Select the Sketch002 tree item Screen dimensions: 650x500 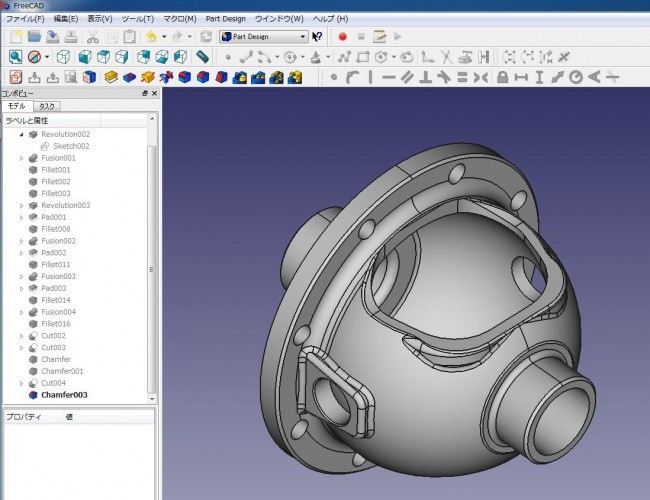pyautogui.click(x=71, y=146)
